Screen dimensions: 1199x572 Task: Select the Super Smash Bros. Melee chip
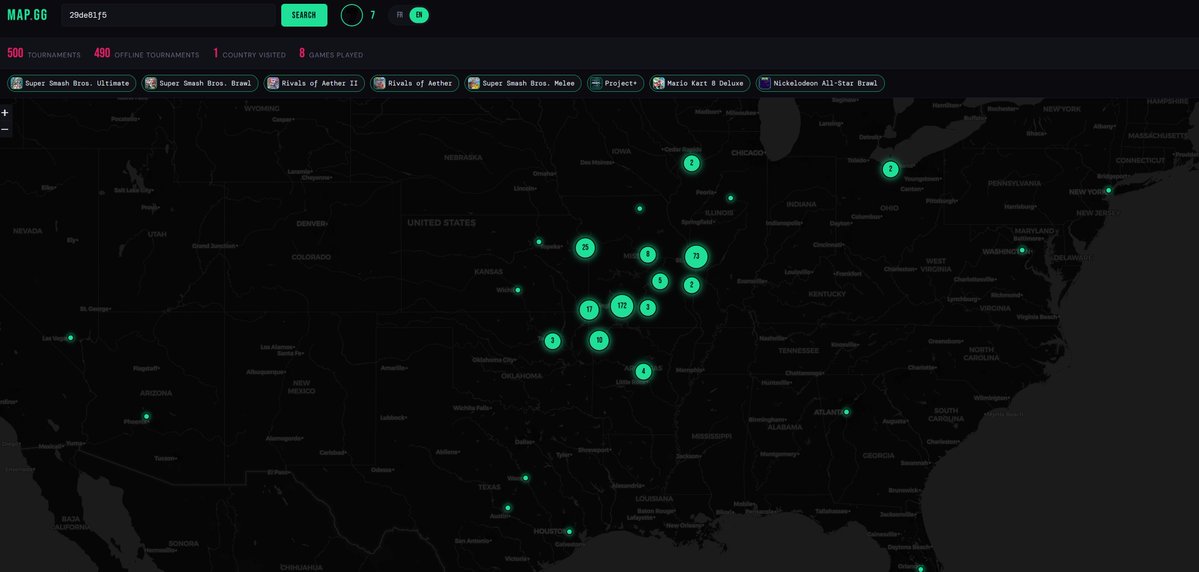coord(523,83)
